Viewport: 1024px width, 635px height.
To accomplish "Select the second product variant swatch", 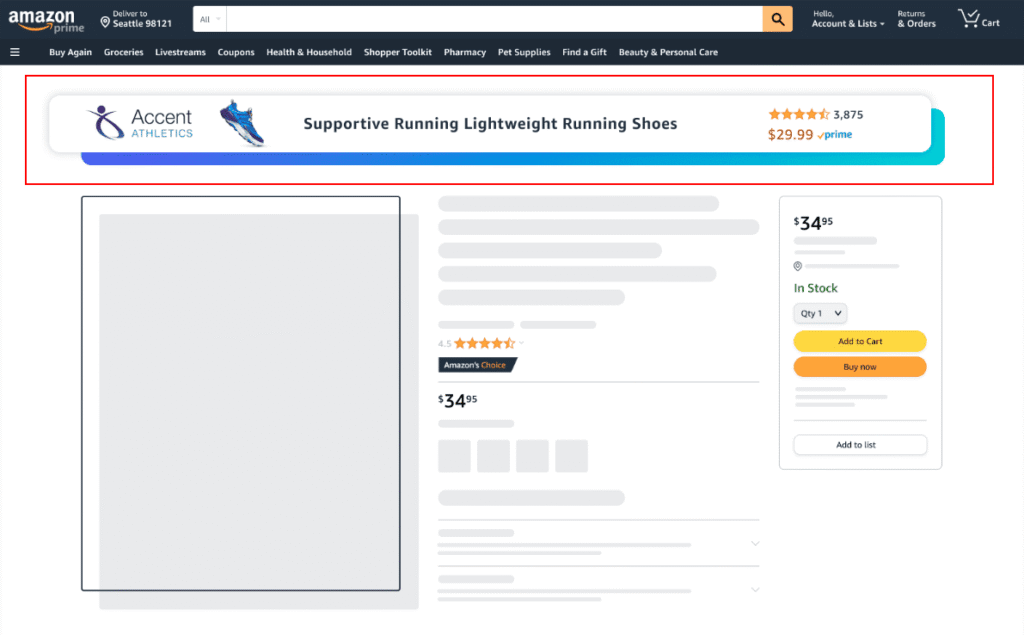I will (493, 456).
